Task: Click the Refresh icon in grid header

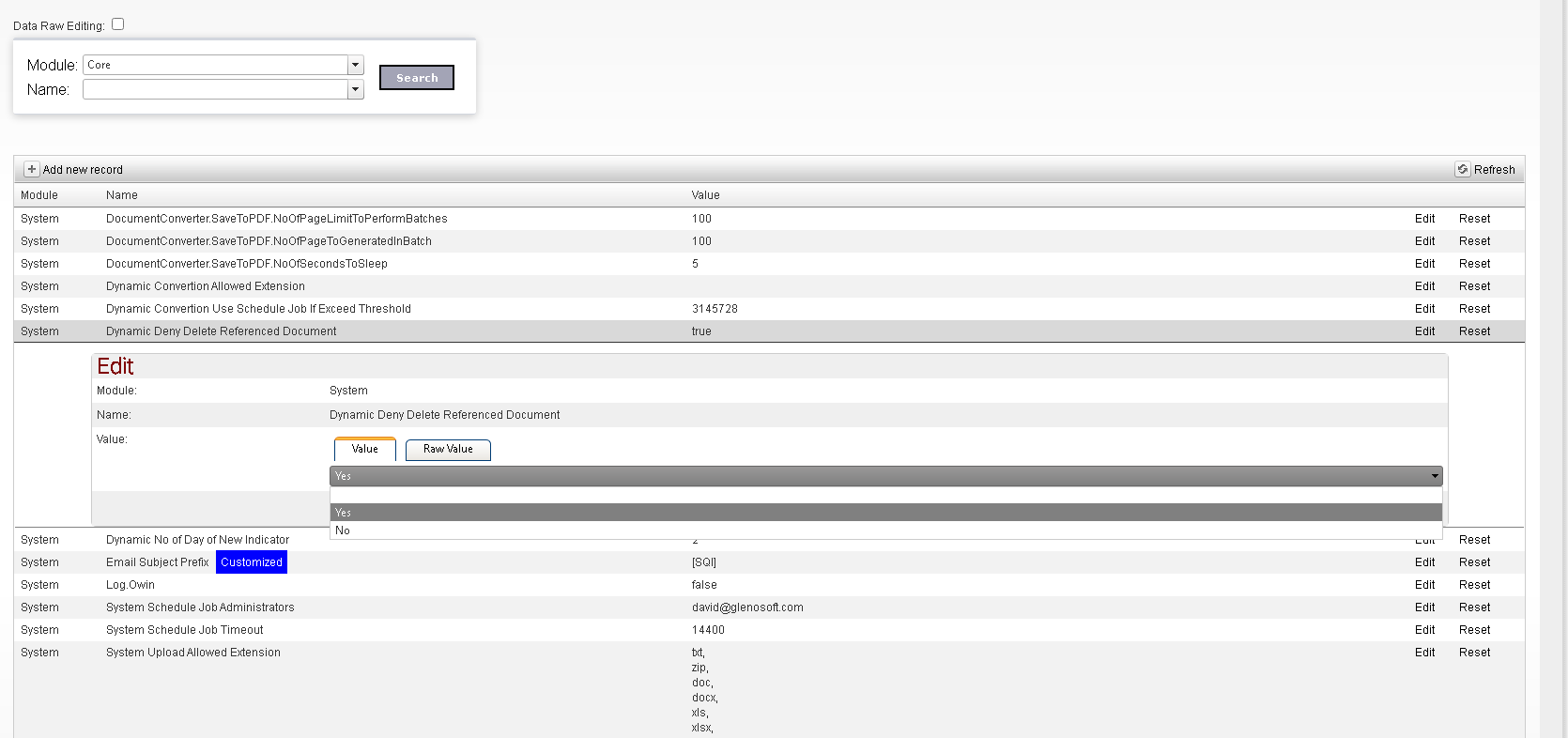Action: 1463,170
